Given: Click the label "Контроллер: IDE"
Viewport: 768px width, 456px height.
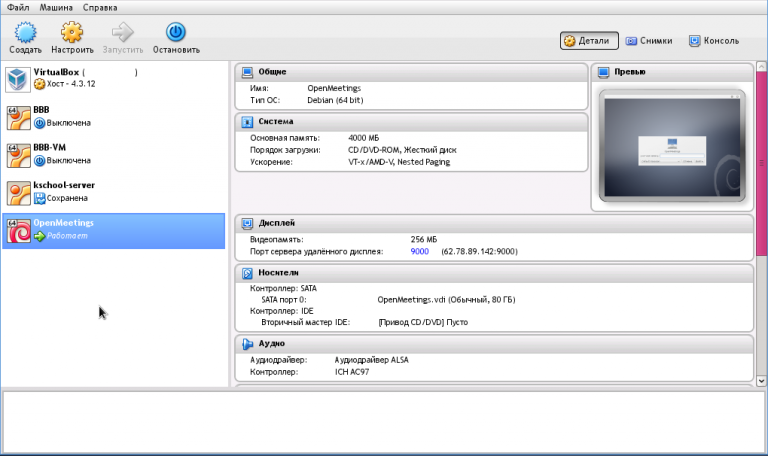Looking at the screenshot, I should point(282,311).
